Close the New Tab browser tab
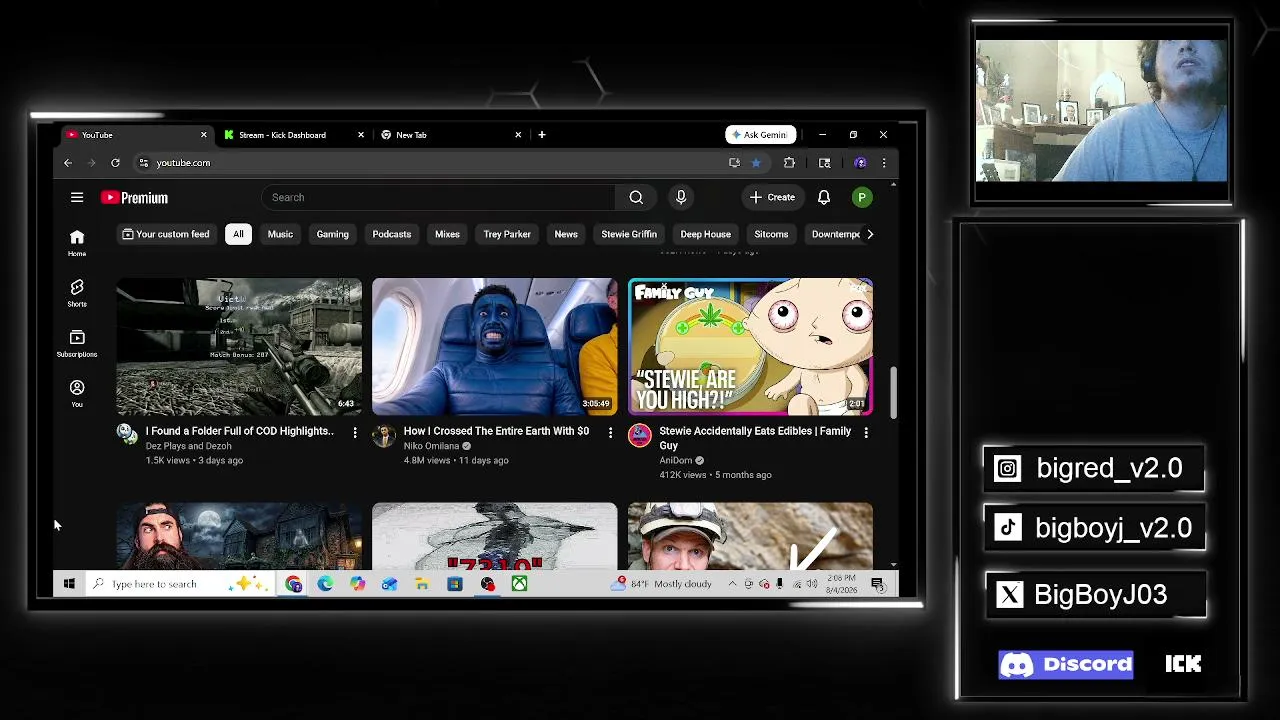This screenshot has height=720, width=1280. [518, 135]
